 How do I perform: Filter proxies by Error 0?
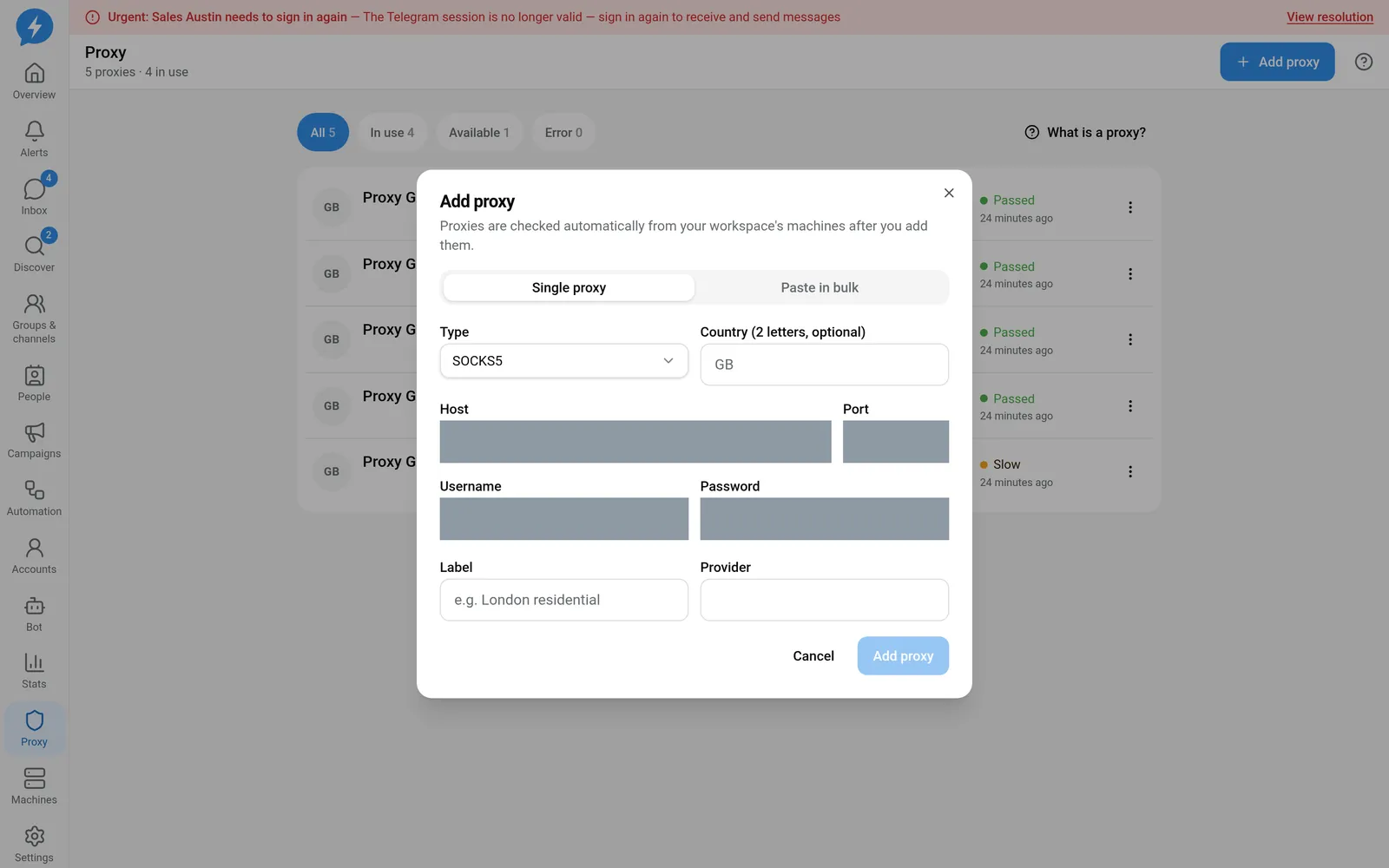[563, 133]
